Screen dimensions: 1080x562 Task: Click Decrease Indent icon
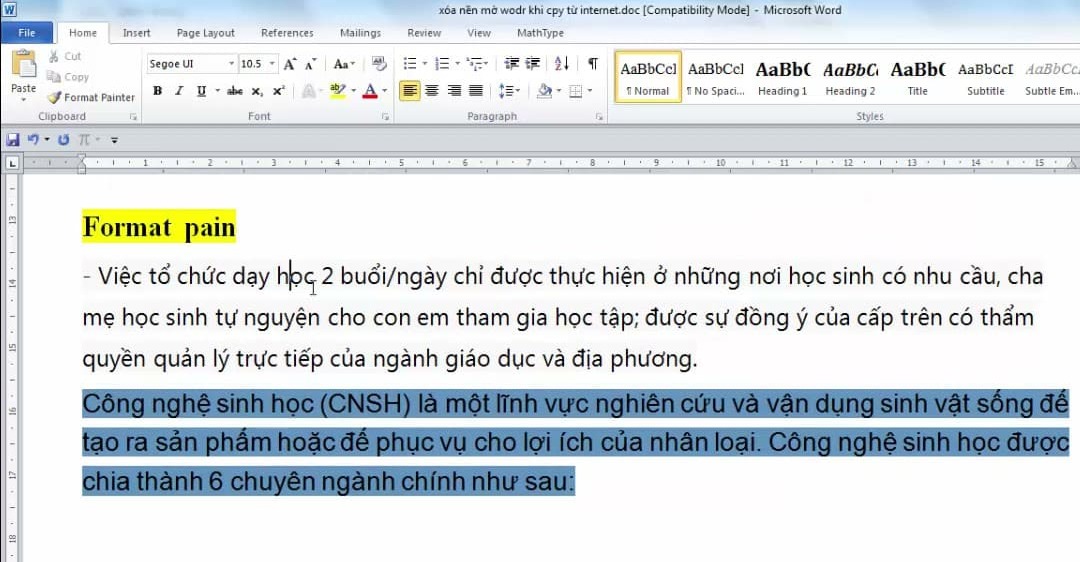pyautogui.click(x=511, y=64)
